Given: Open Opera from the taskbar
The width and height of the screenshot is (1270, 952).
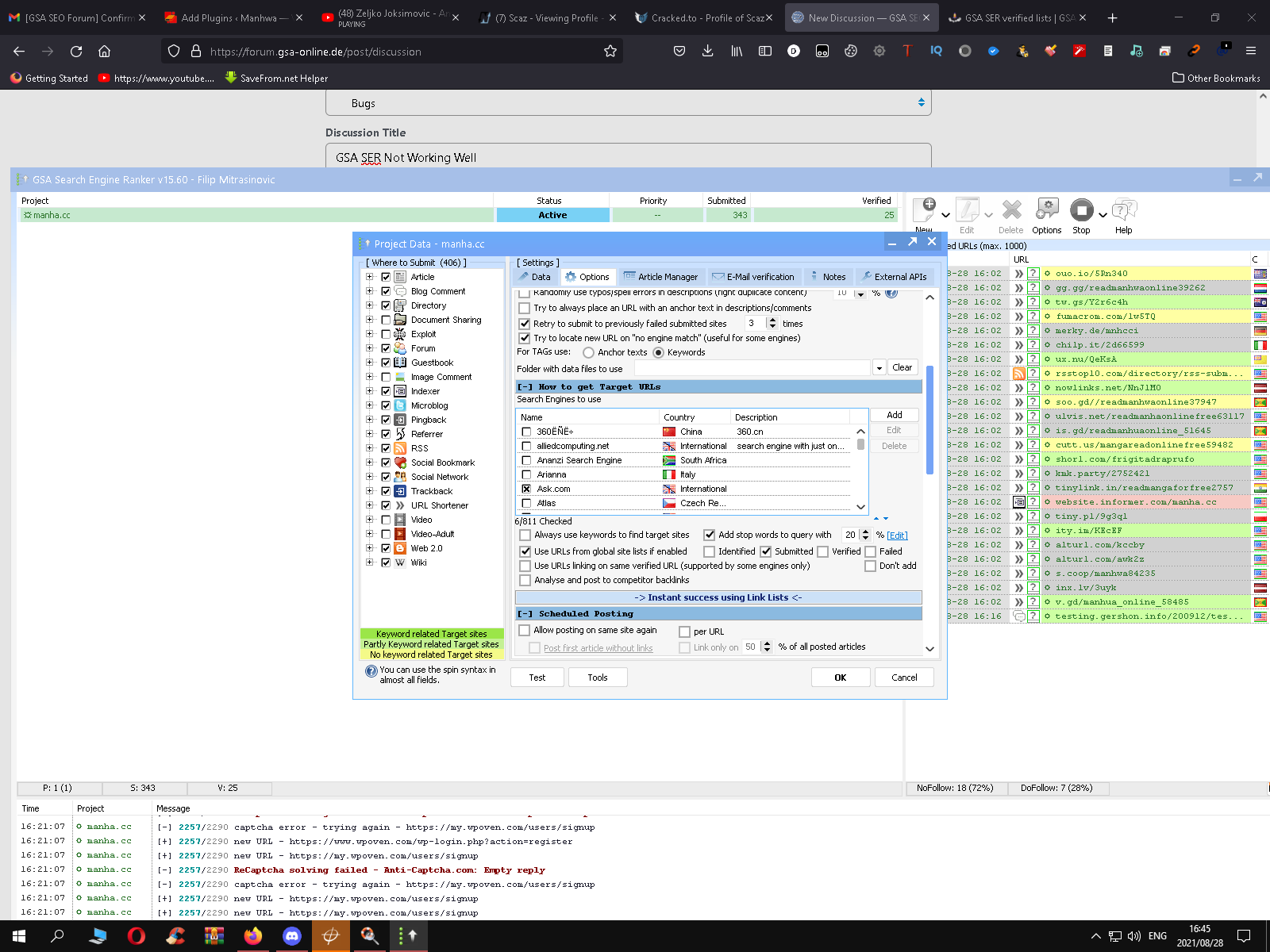Looking at the screenshot, I should [x=137, y=936].
